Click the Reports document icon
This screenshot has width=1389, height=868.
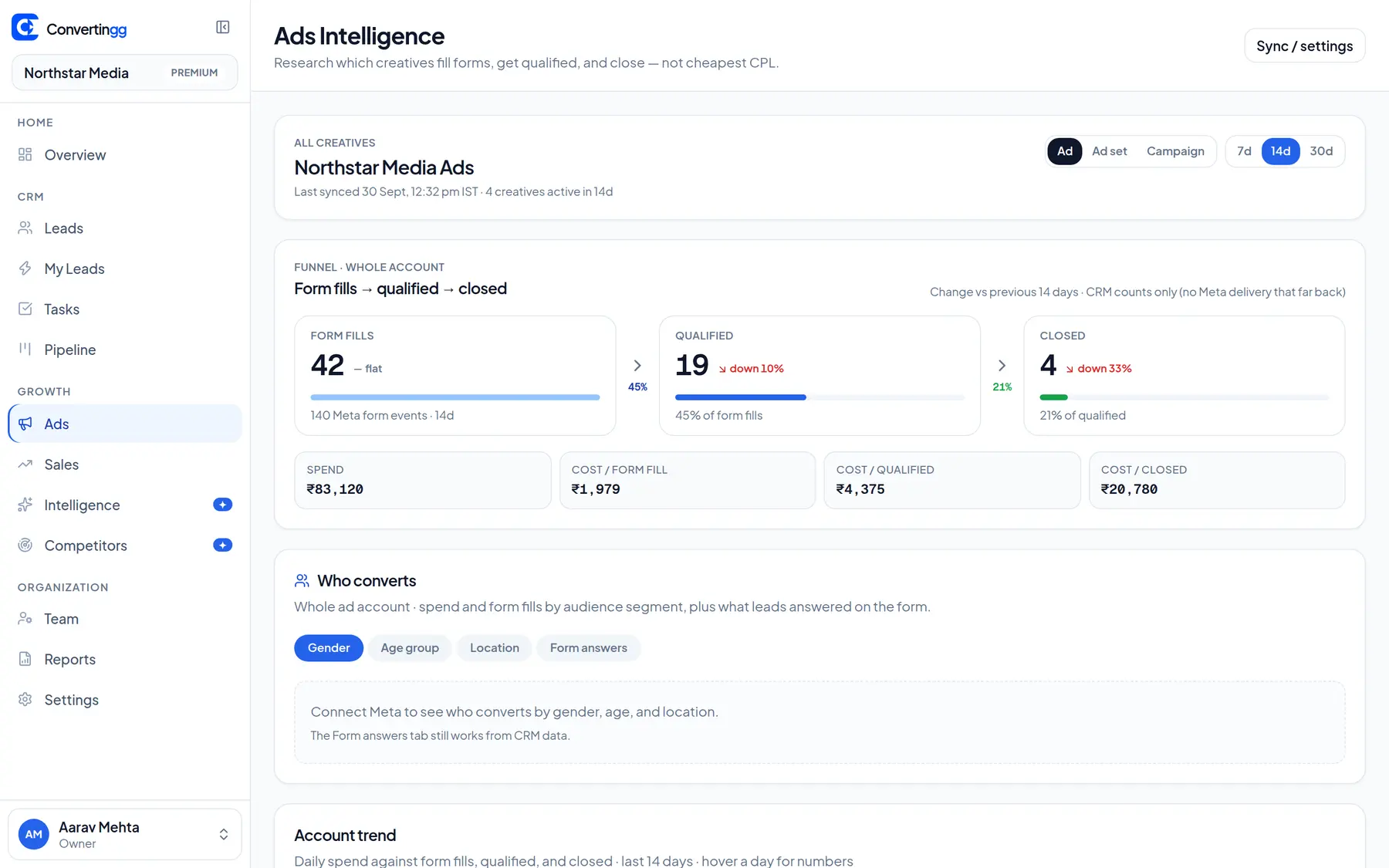(x=25, y=659)
